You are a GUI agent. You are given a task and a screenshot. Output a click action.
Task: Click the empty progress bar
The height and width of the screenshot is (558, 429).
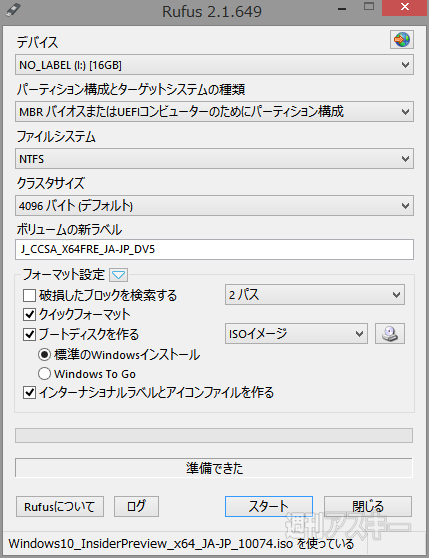pos(214,436)
